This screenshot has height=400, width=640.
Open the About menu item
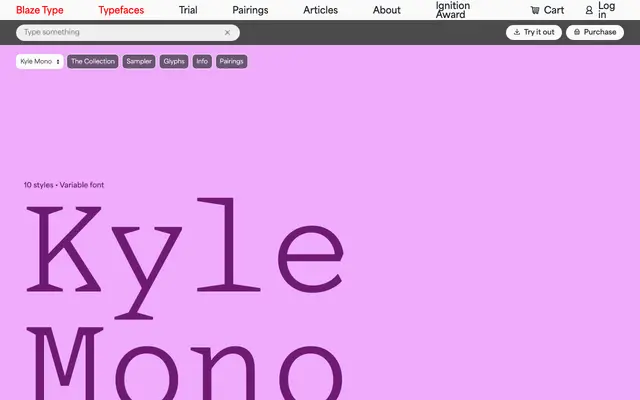tap(387, 10)
